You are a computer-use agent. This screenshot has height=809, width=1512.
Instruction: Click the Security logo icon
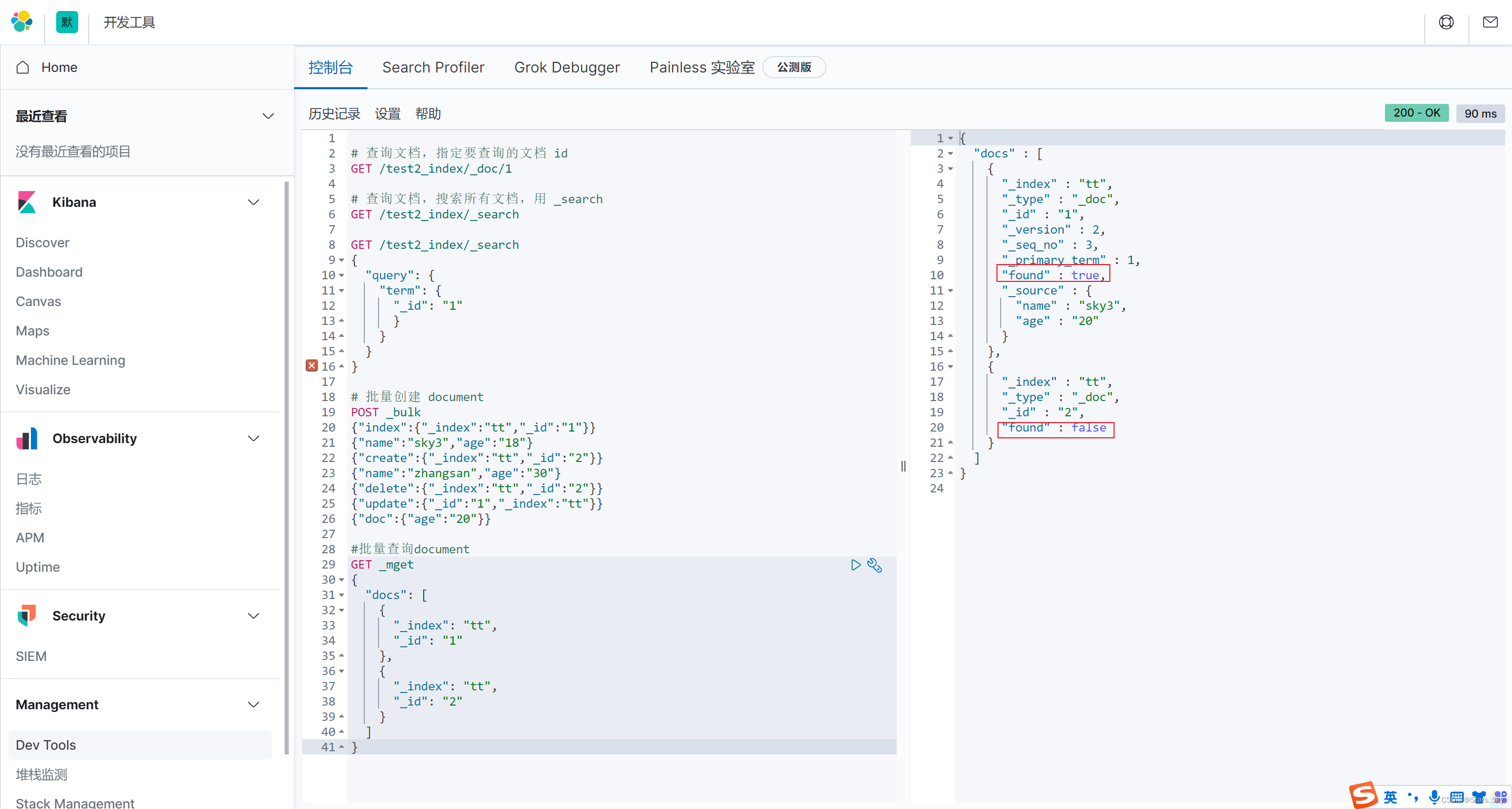27,615
